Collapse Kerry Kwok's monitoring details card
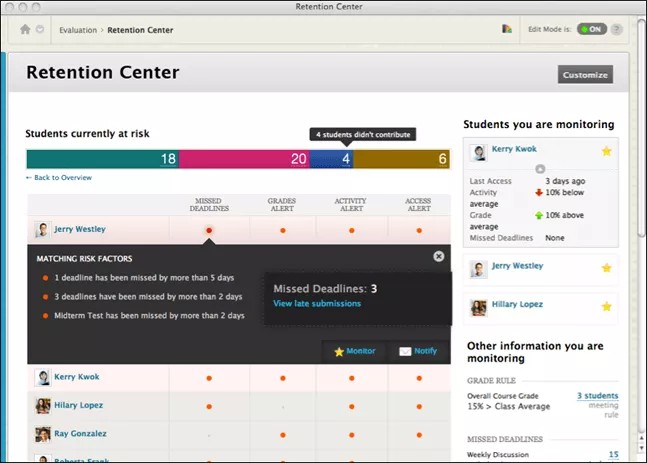The height and width of the screenshot is (463, 647). point(541,169)
